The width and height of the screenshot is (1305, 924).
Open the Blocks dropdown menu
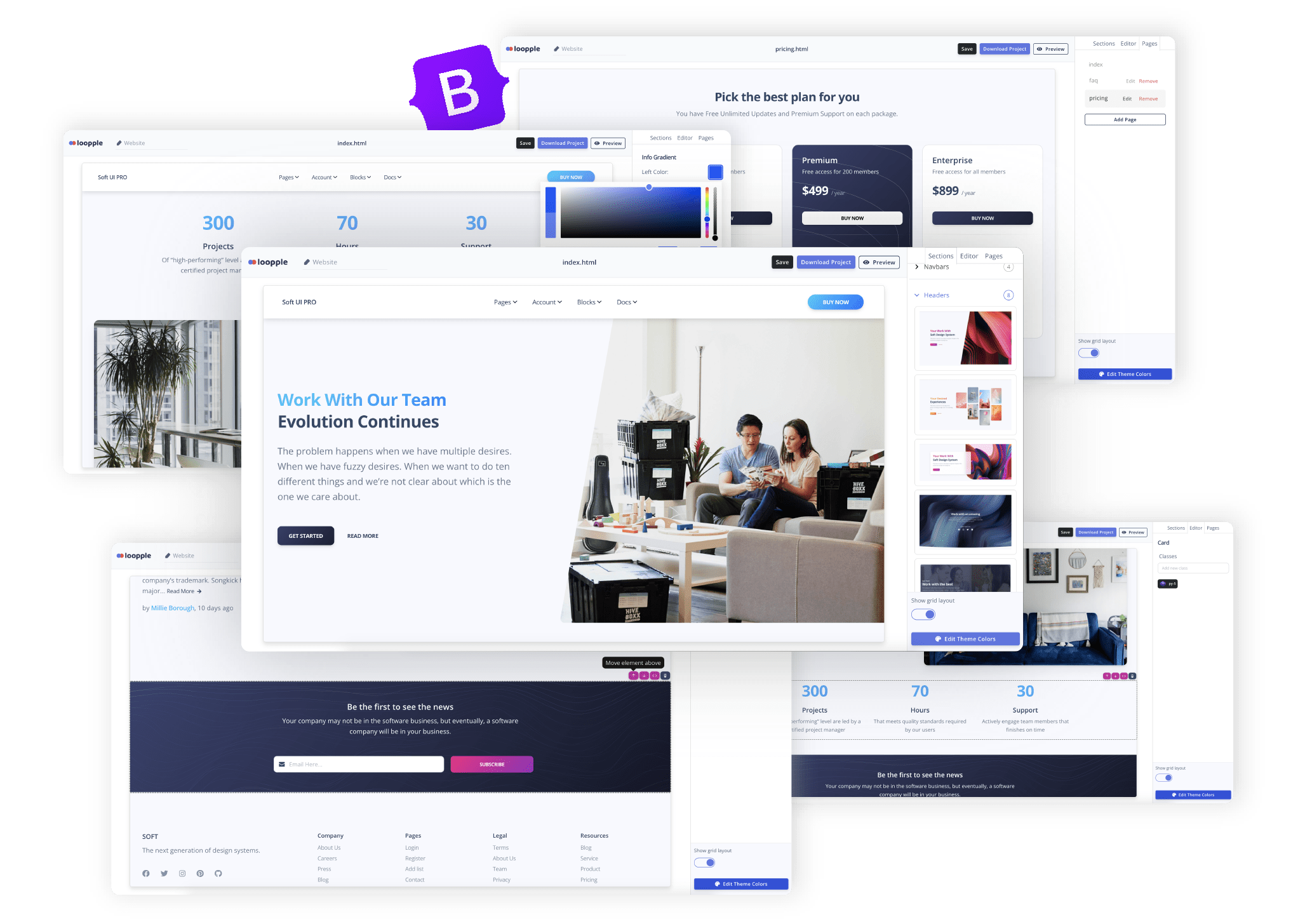click(x=589, y=301)
